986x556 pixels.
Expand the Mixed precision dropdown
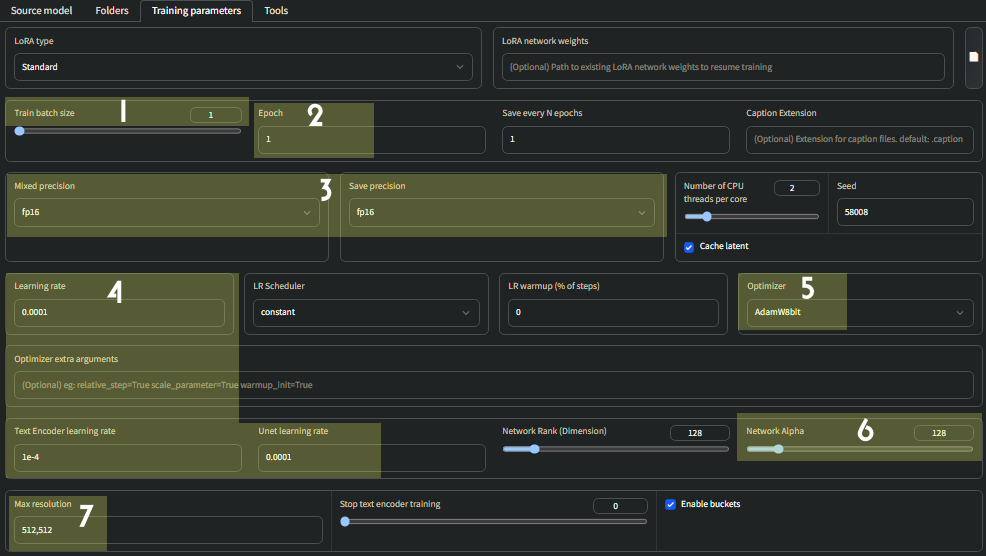(x=167, y=212)
